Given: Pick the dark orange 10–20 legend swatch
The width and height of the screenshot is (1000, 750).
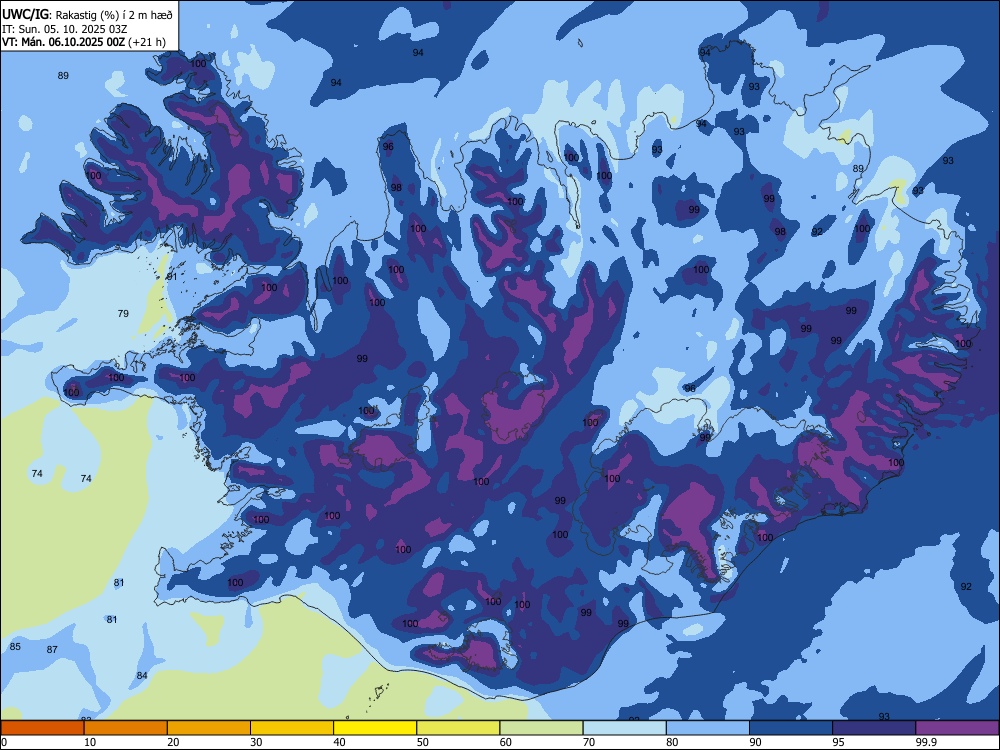Looking at the screenshot, I should (126, 728).
